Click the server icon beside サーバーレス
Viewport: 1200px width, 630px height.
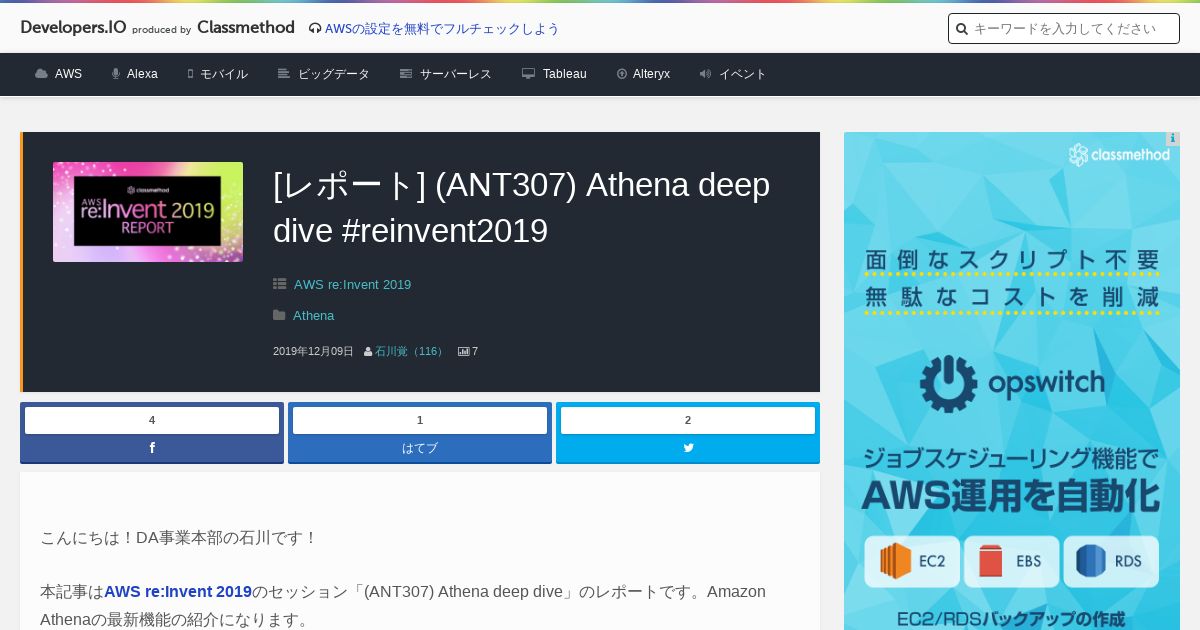[406, 74]
